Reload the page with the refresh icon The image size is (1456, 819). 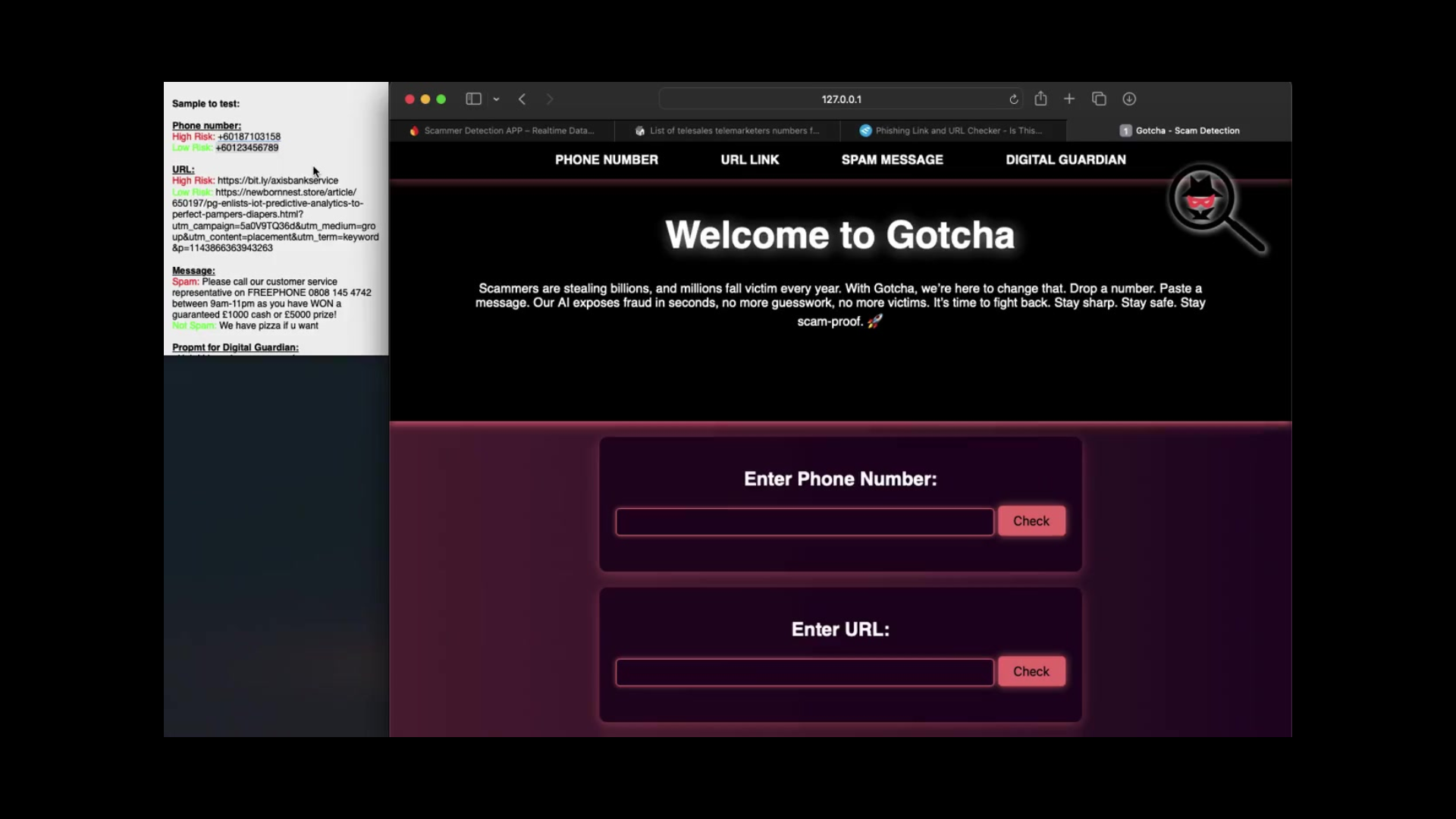click(x=1013, y=99)
